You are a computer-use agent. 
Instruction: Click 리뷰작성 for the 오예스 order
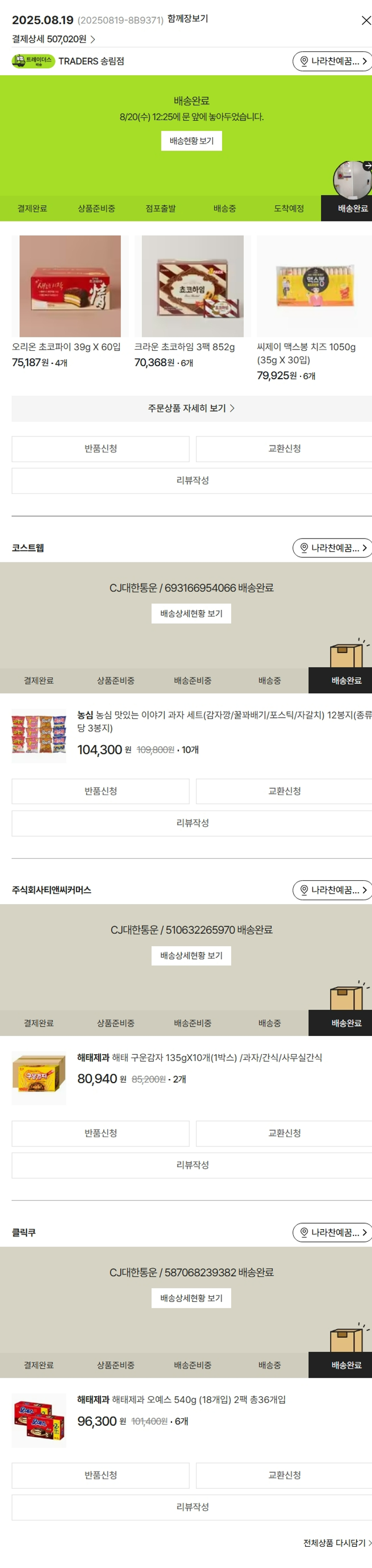pos(192,1507)
